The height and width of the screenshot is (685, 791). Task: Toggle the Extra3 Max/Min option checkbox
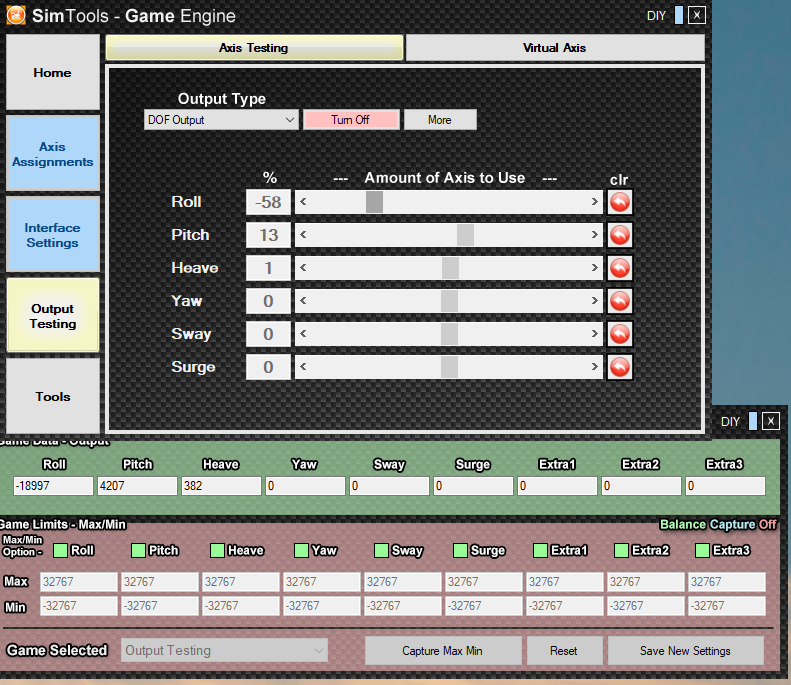[702, 550]
